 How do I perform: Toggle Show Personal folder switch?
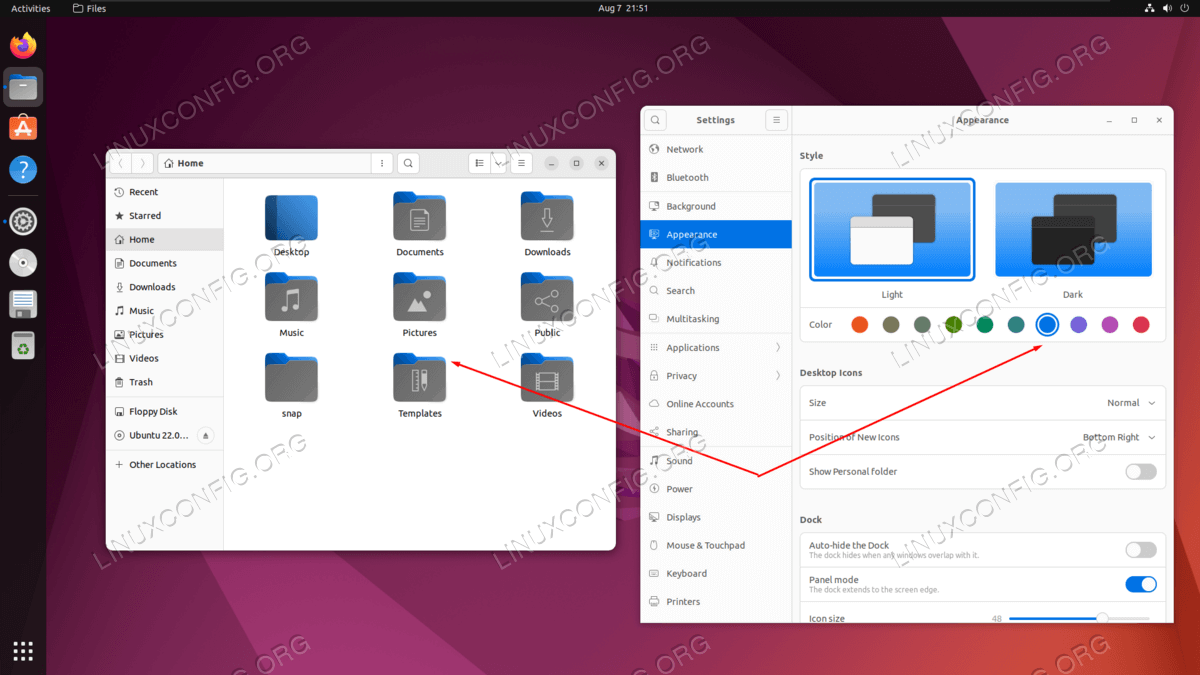(x=1140, y=472)
